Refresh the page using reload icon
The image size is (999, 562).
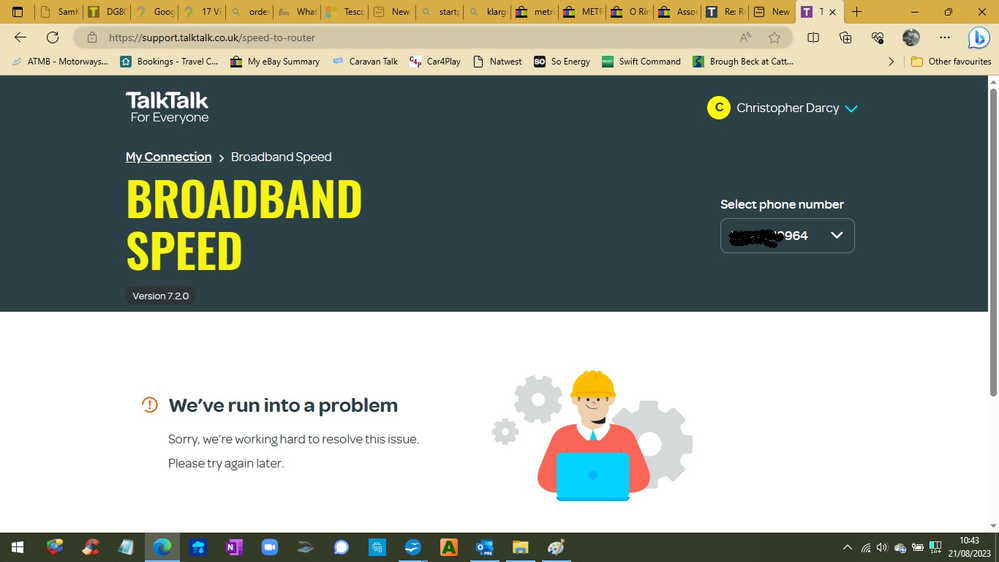[x=53, y=37]
